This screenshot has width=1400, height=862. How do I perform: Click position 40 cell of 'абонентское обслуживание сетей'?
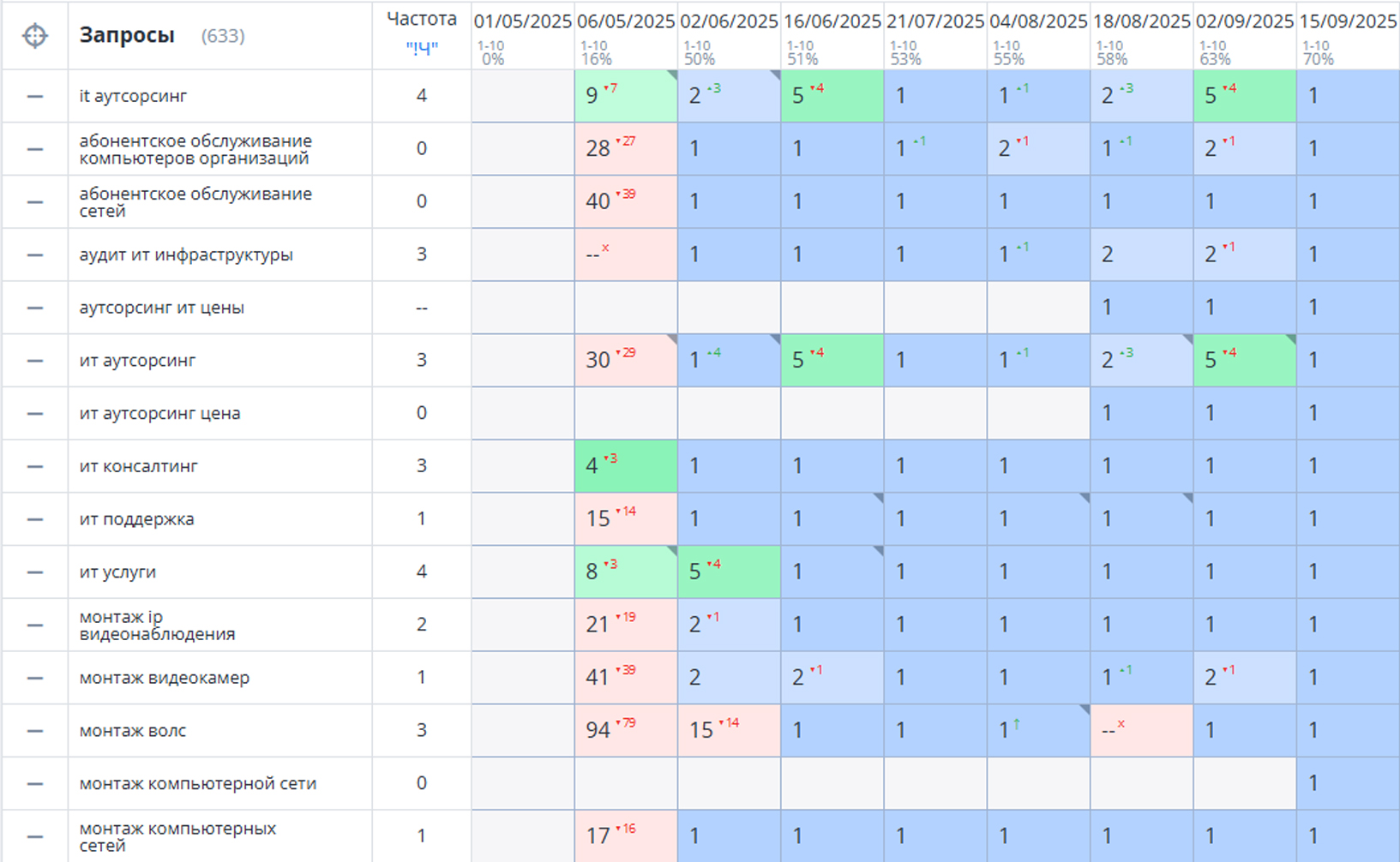pyautogui.click(x=626, y=201)
